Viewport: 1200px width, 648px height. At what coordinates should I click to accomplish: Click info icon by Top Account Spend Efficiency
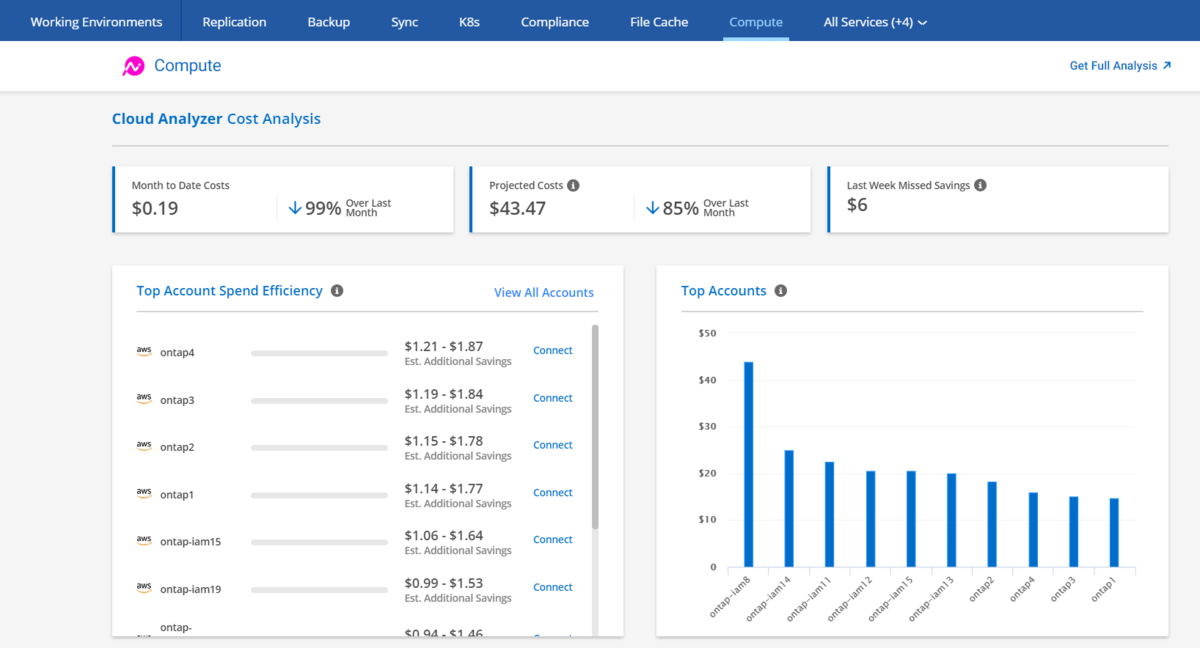337,291
